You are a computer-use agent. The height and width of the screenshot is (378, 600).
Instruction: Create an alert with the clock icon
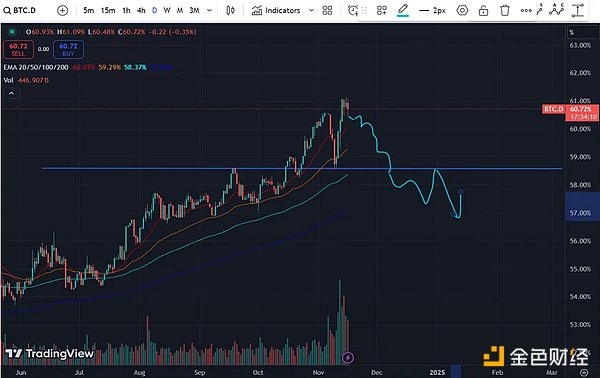(x=353, y=10)
